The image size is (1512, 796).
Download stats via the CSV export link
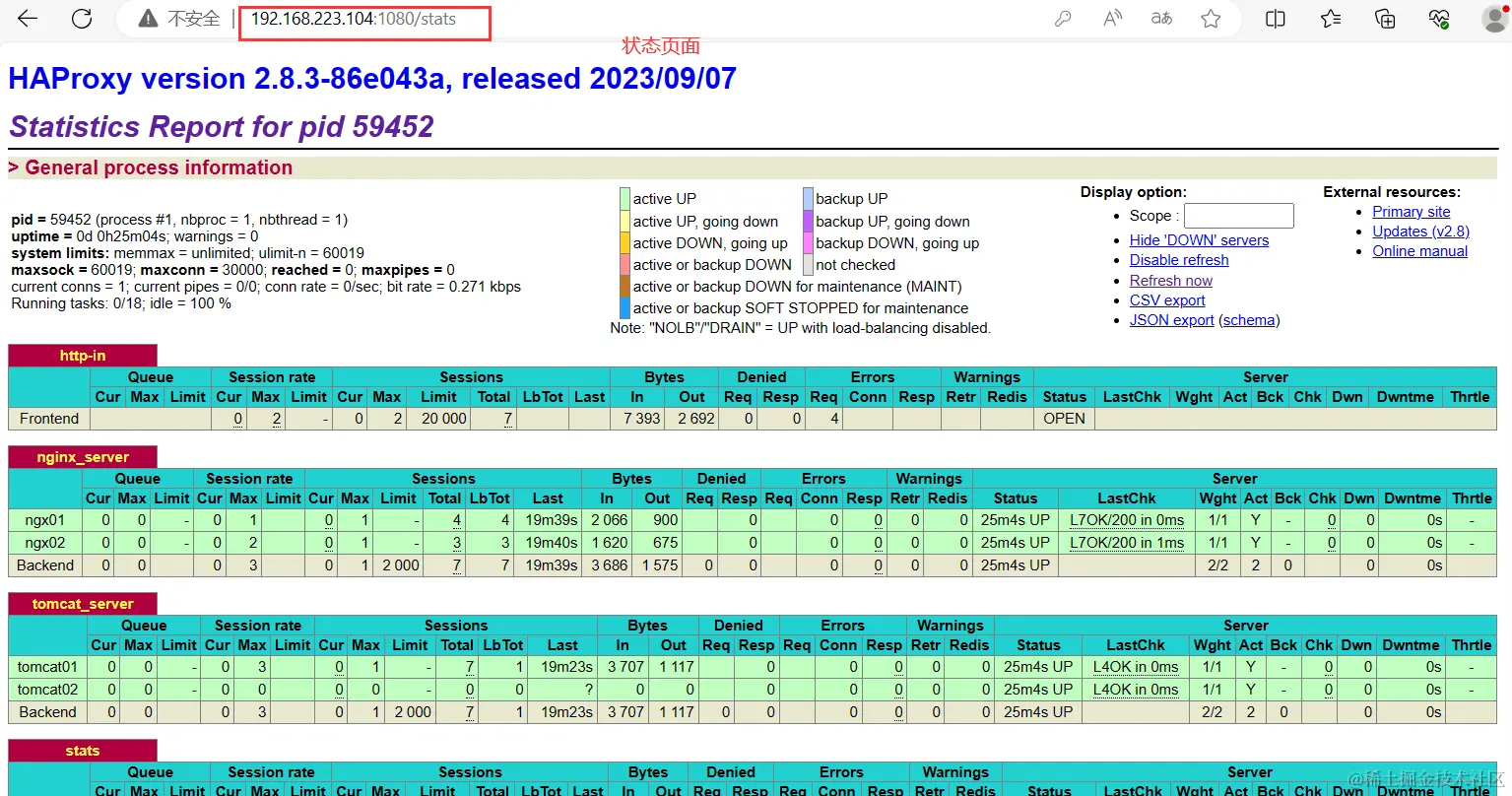(x=1167, y=300)
